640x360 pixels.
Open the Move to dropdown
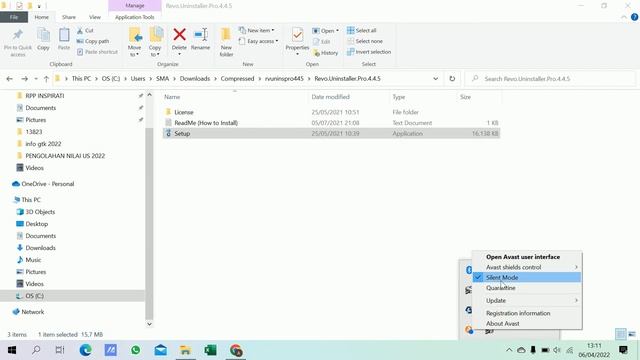(134, 42)
